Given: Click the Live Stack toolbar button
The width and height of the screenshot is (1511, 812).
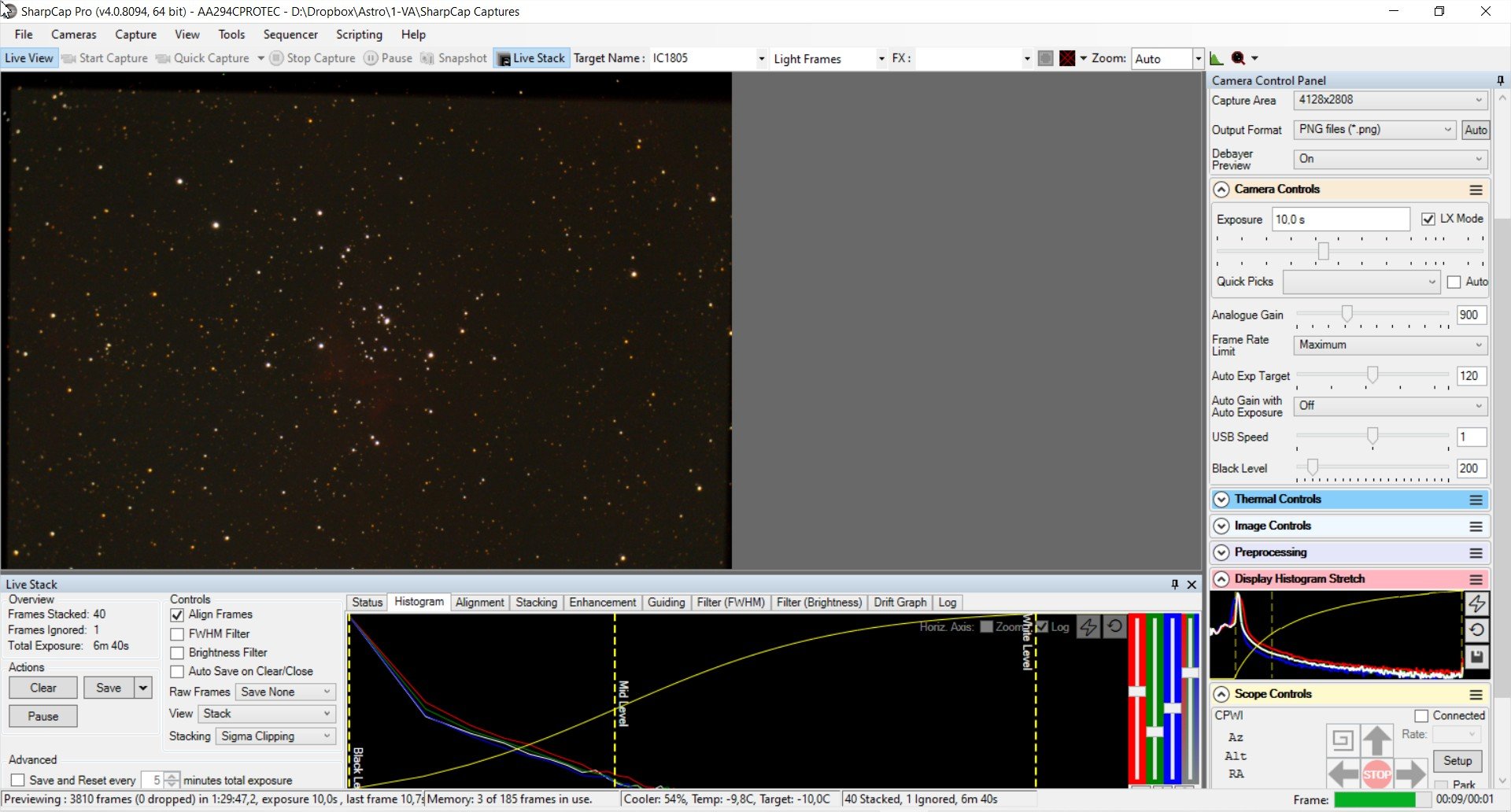Looking at the screenshot, I should (x=531, y=58).
